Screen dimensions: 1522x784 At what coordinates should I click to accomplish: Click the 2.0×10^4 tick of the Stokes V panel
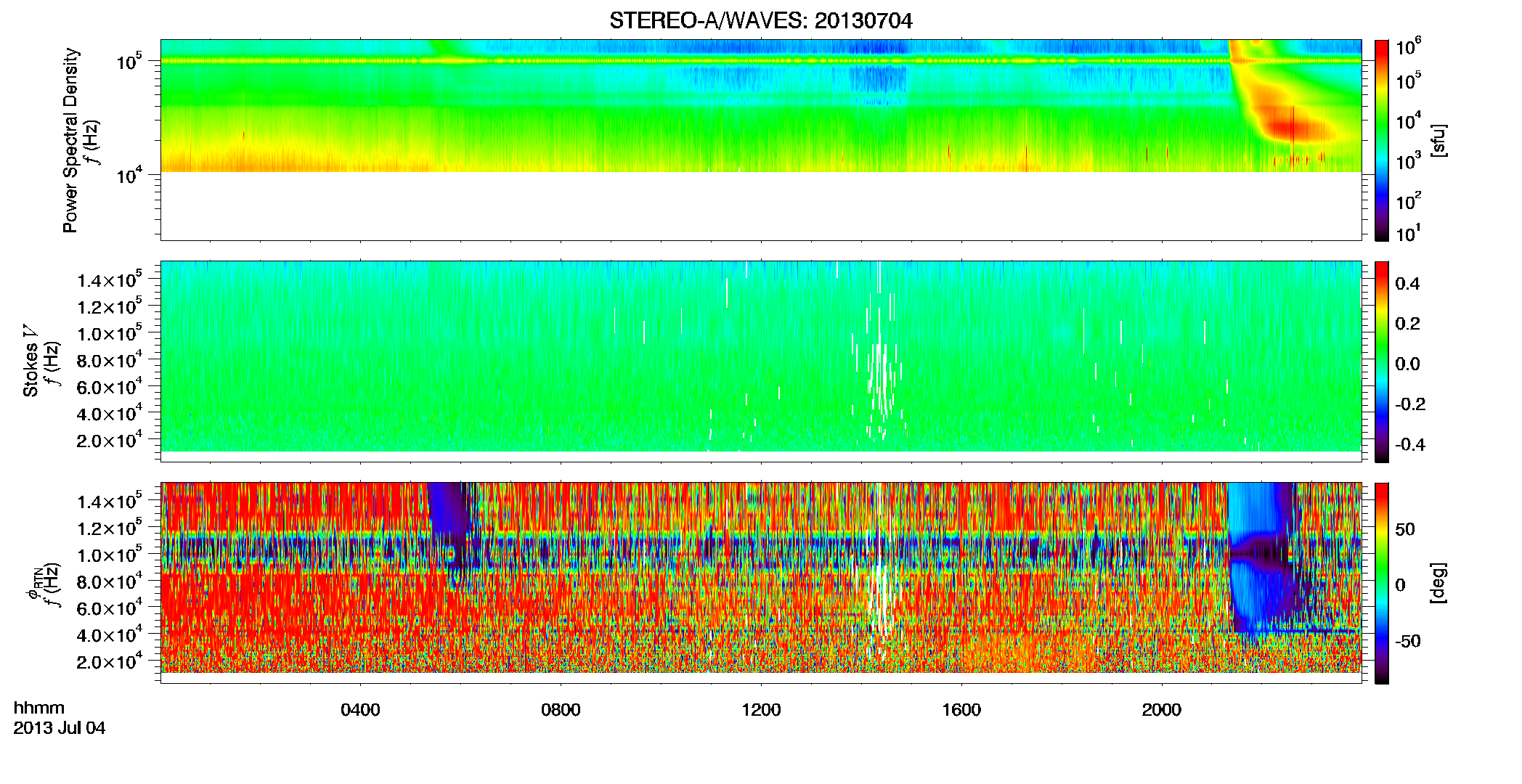coord(109,441)
